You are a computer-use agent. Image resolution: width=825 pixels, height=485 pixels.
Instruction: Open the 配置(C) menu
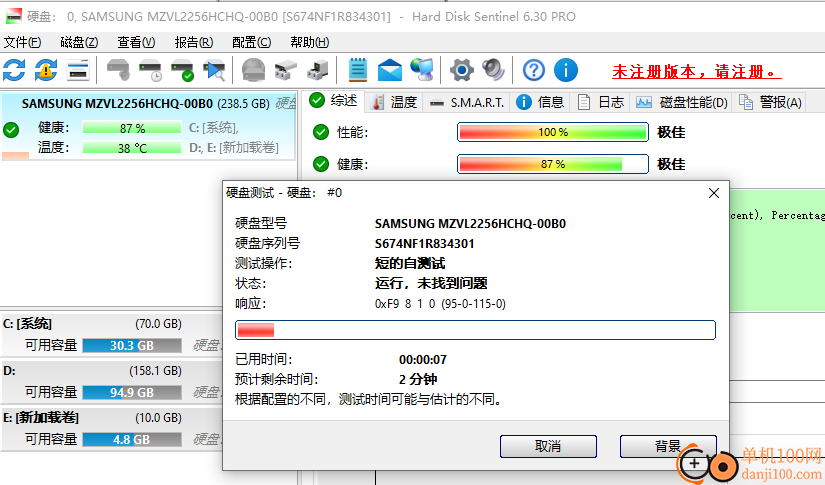tap(251, 42)
